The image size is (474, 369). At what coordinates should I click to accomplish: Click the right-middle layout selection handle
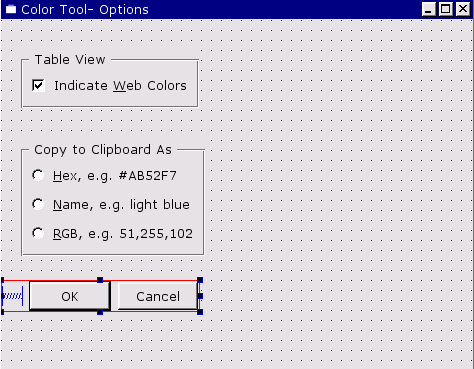coord(200,296)
